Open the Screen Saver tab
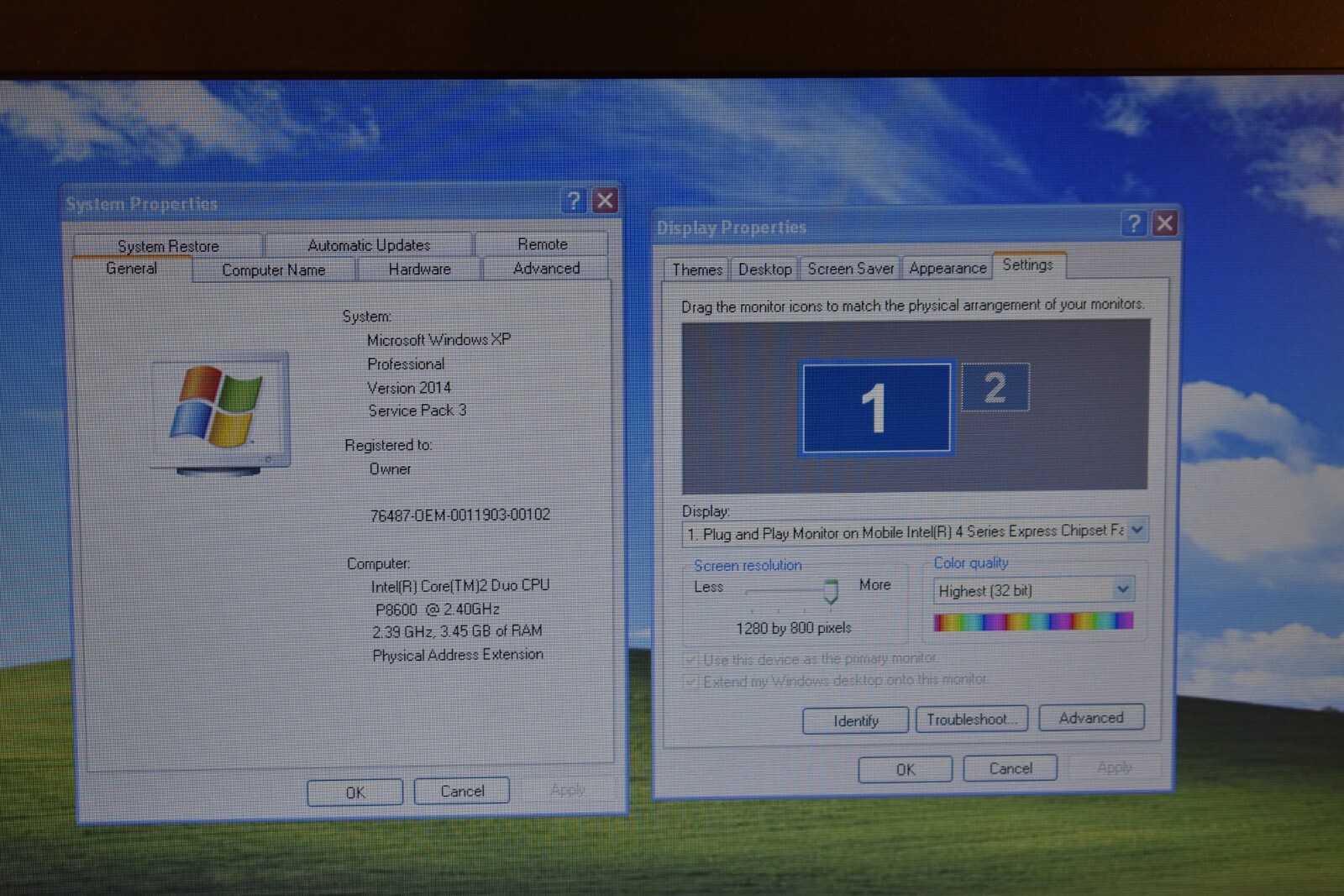The image size is (1344, 896). (x=850, y=268)
